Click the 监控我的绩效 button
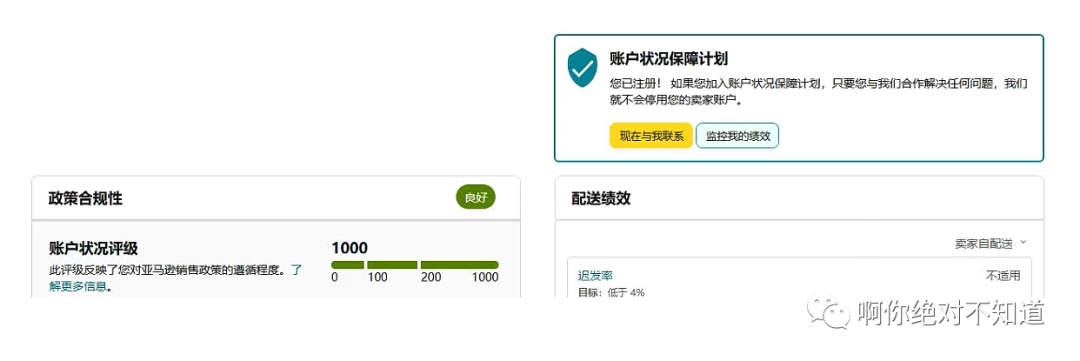Viewport: 1080px width, 361px height. tap(737, 136)
